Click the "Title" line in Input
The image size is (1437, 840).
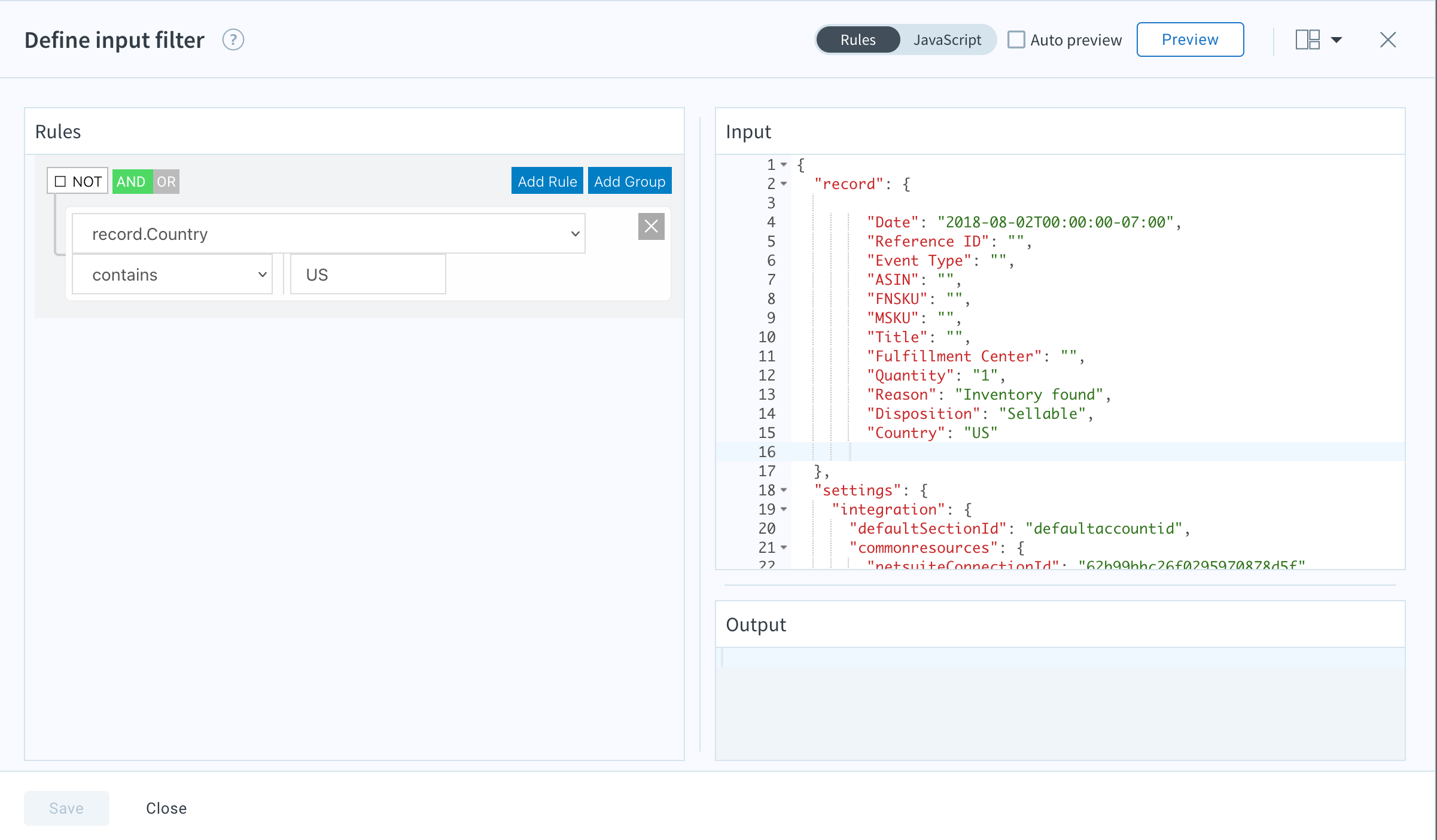tap(918, 337)
